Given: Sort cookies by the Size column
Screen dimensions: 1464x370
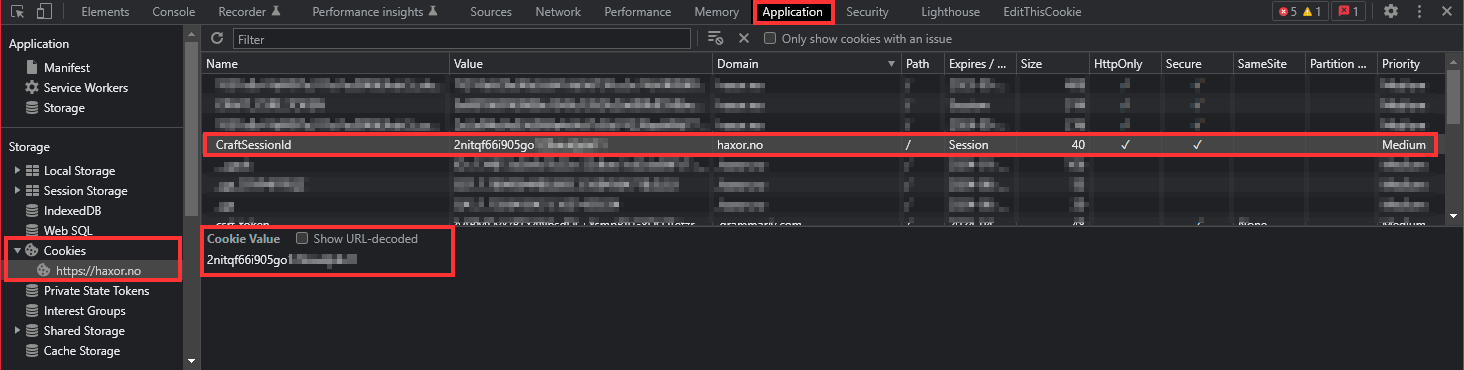Looking at the screenshot, I should click(1052, 63).
